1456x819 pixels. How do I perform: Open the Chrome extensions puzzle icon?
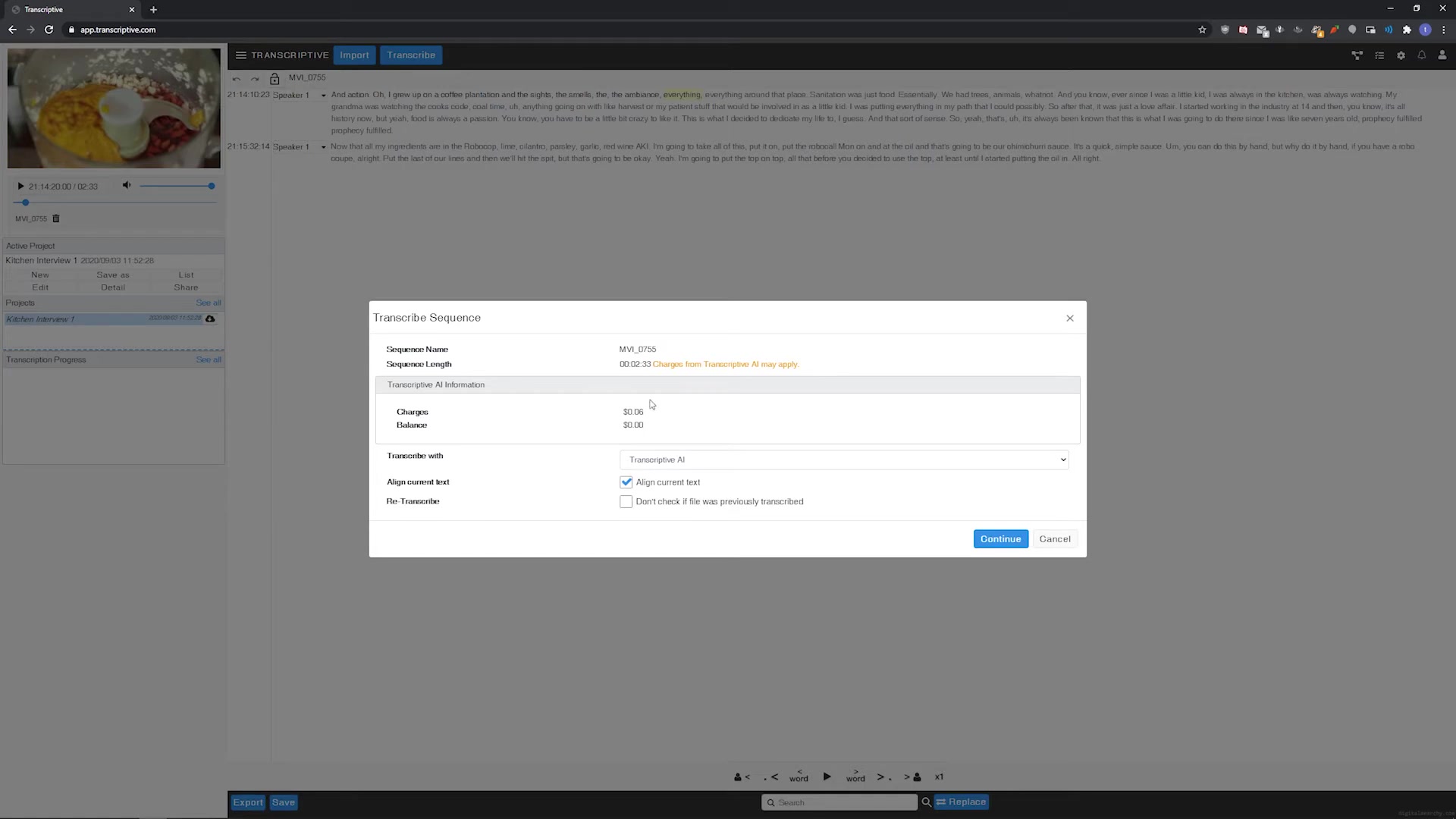click(1407, 30)
